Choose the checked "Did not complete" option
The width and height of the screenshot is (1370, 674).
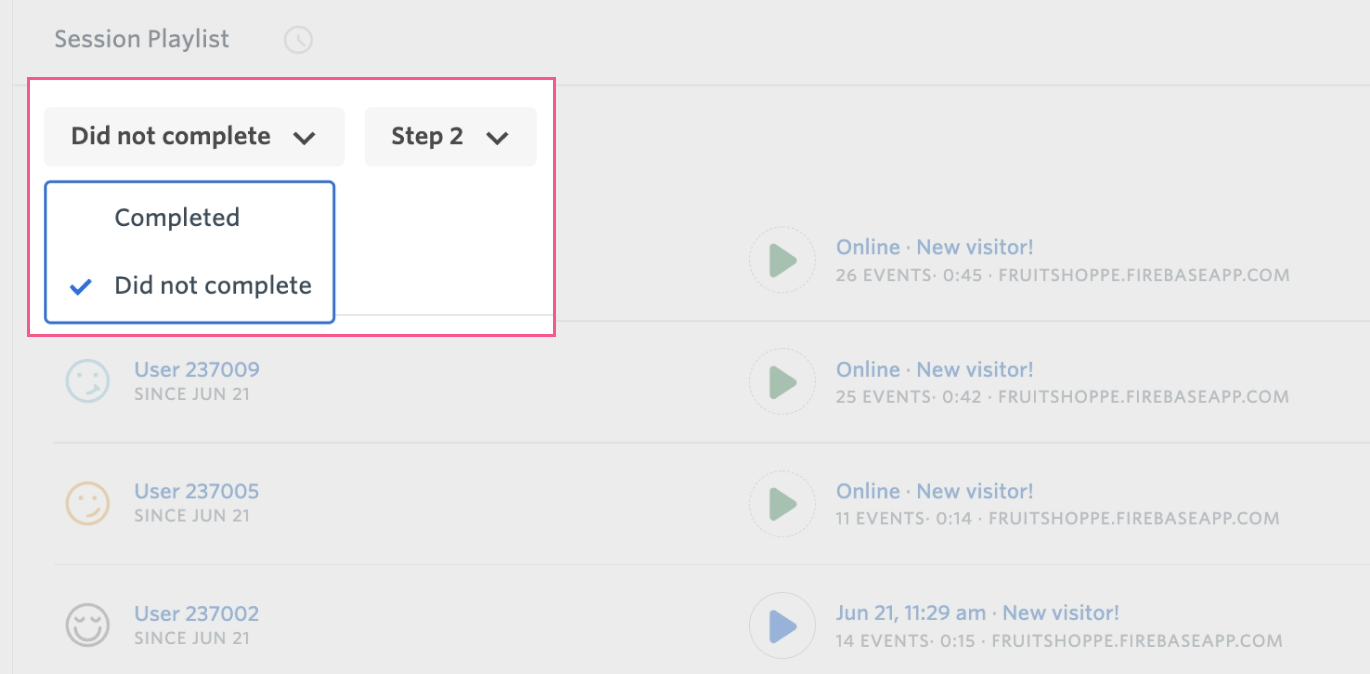coord(213,286)
